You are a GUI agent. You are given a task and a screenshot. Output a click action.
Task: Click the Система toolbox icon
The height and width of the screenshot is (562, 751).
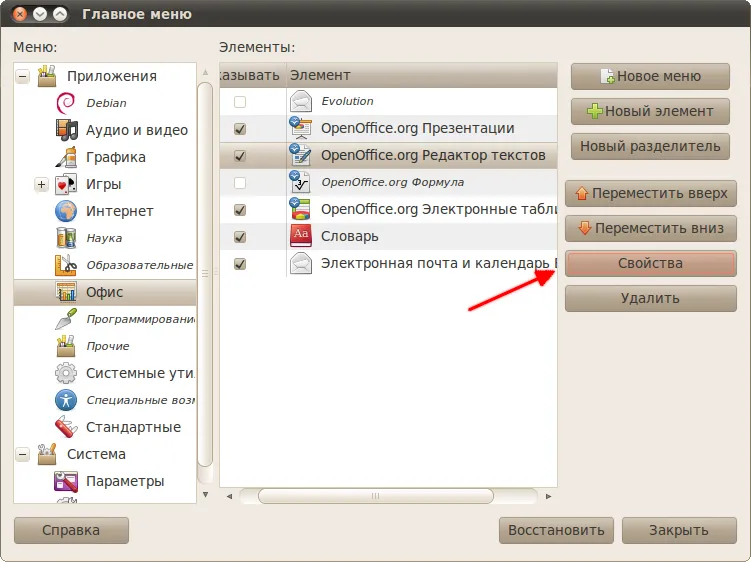(x=47, y=454)
